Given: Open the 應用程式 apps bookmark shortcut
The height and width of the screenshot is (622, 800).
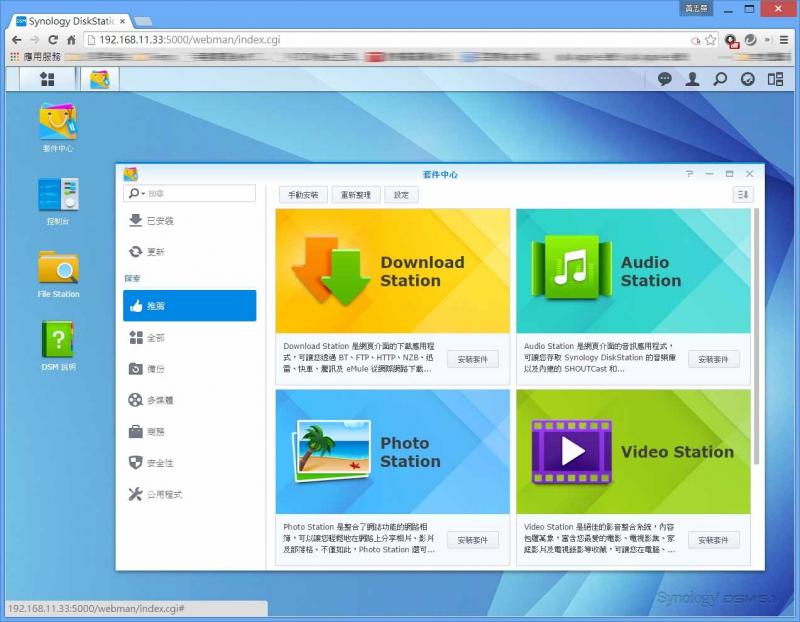Looking at the screenshot, I should [36, 57].
